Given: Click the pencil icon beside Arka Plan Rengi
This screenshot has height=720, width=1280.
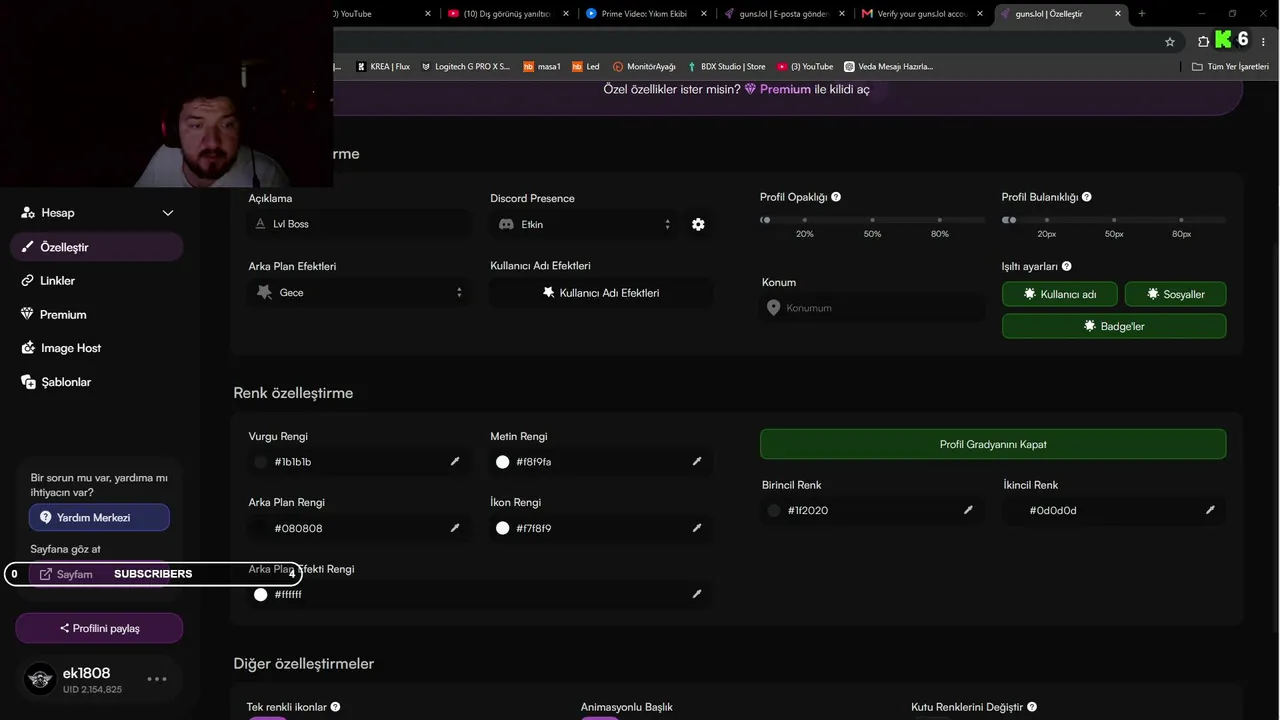Looking at the screenshot, I should click(455, 527).
